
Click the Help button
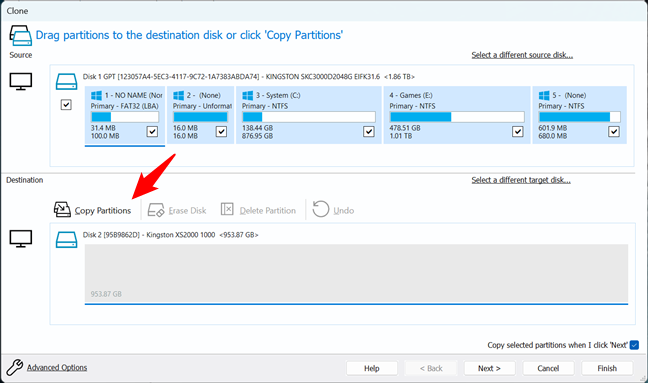point(372,368)
